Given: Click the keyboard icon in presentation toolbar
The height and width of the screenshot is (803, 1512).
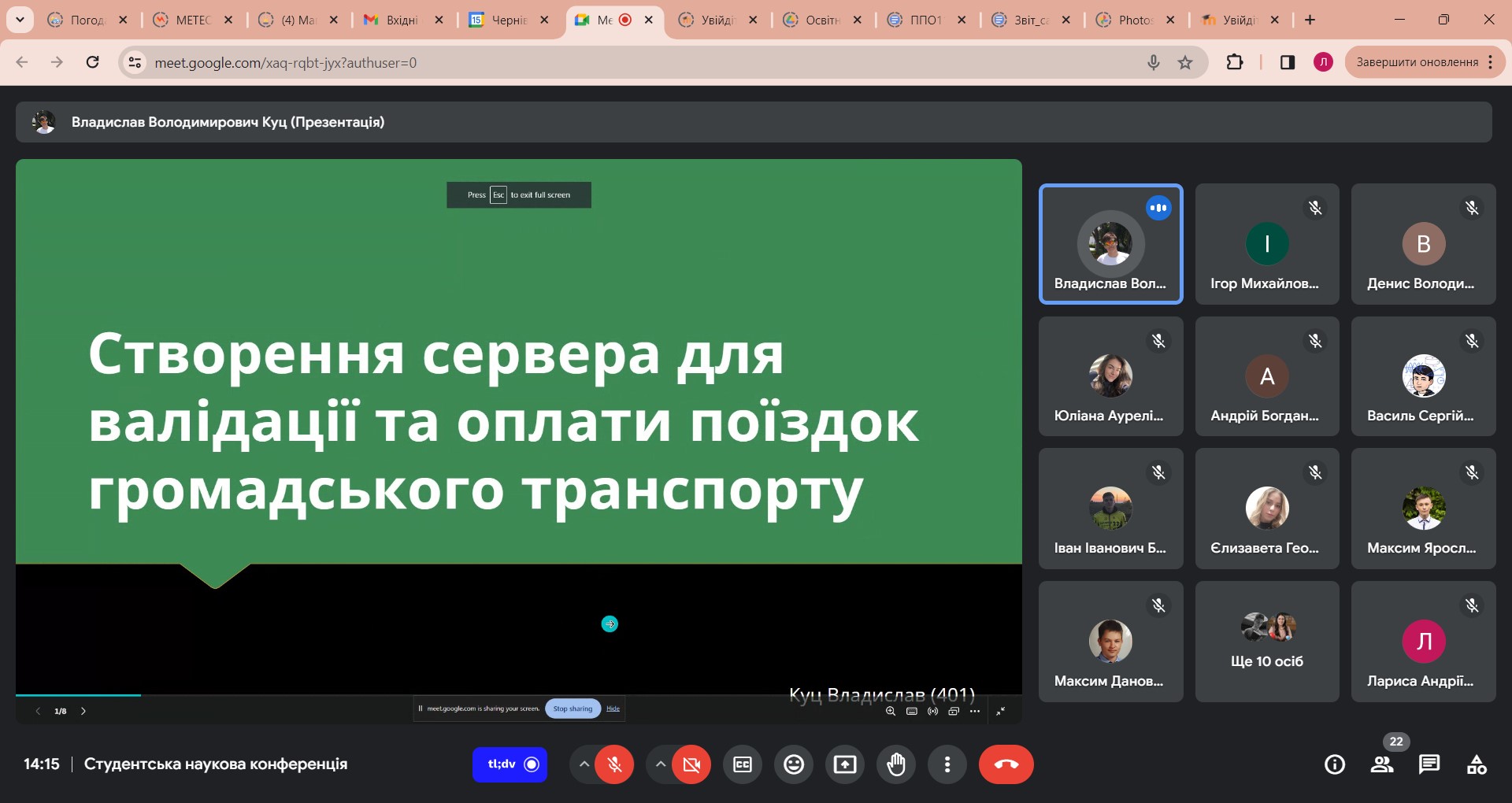Looking at the screenshot, I should coord(912,711).
